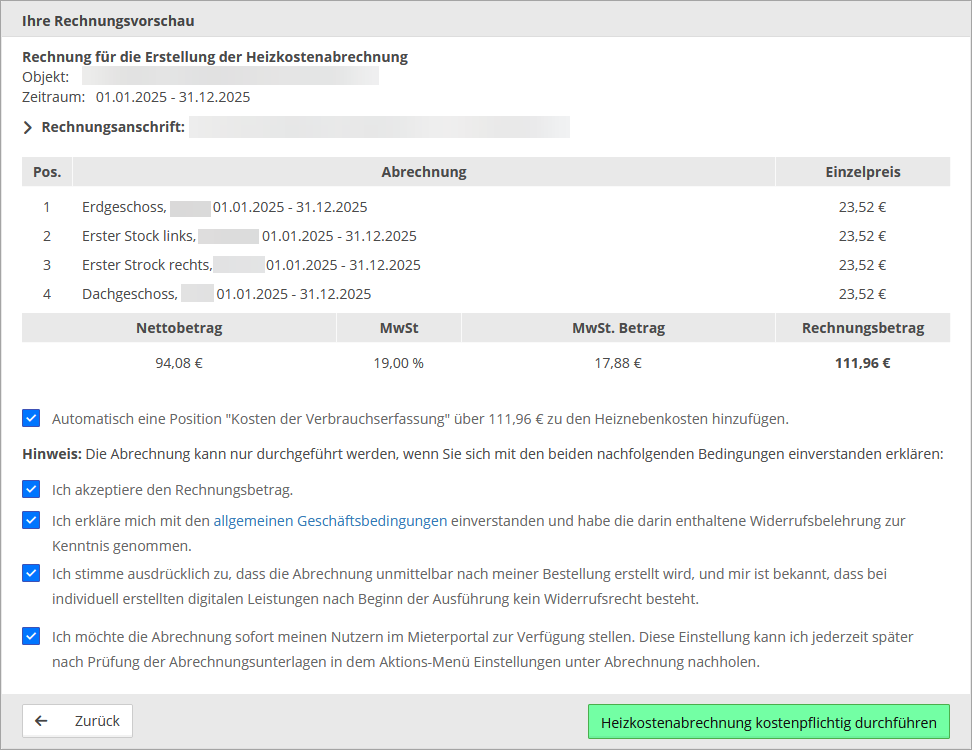Select the Dachgeschoss row
Screen dimensions: 972x750
(x=226, y=295)
